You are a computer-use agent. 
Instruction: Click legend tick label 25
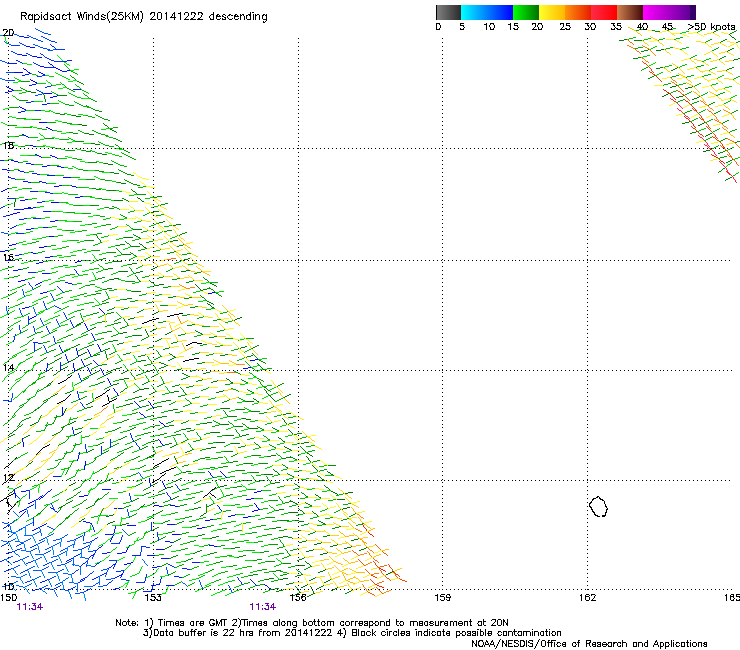(x=565, y=26)
